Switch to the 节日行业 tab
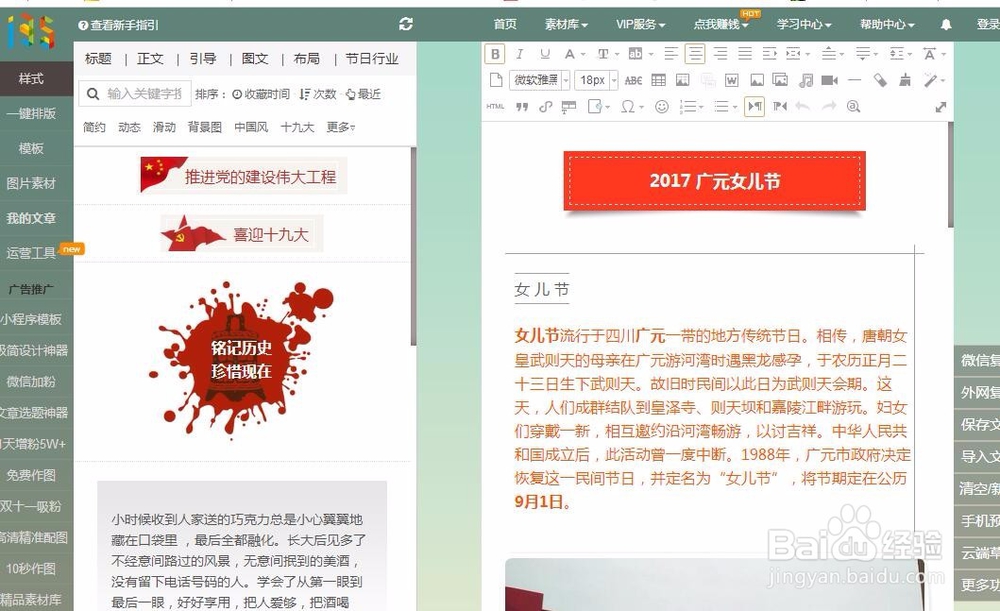The height and width of the screenshot is (611, 1000). (x=372, y=59)
